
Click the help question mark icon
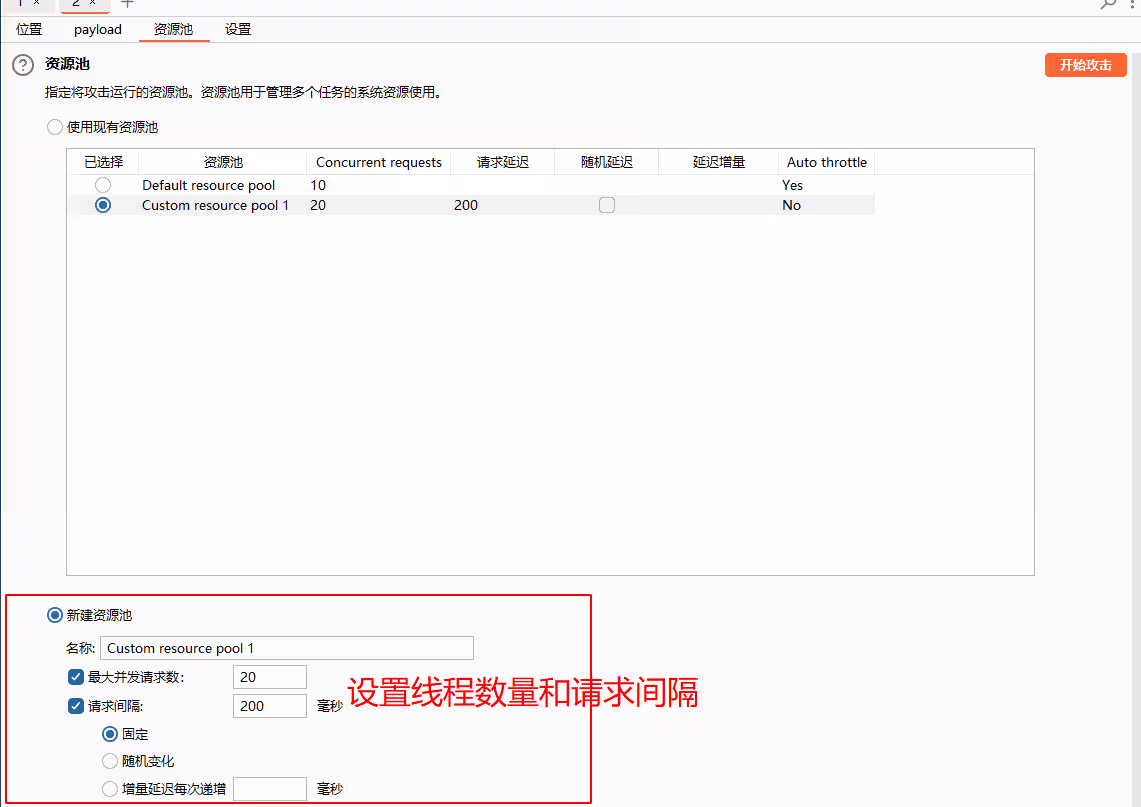pyautogui.click(x=22, y=65)
